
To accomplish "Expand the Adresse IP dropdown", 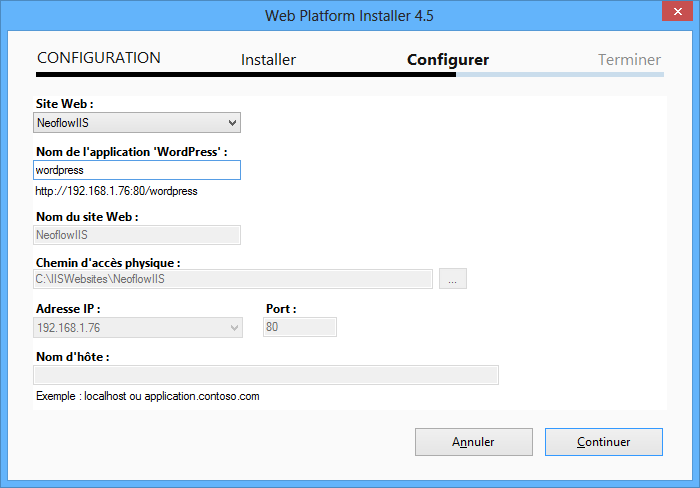I will [x=138, y=327].
